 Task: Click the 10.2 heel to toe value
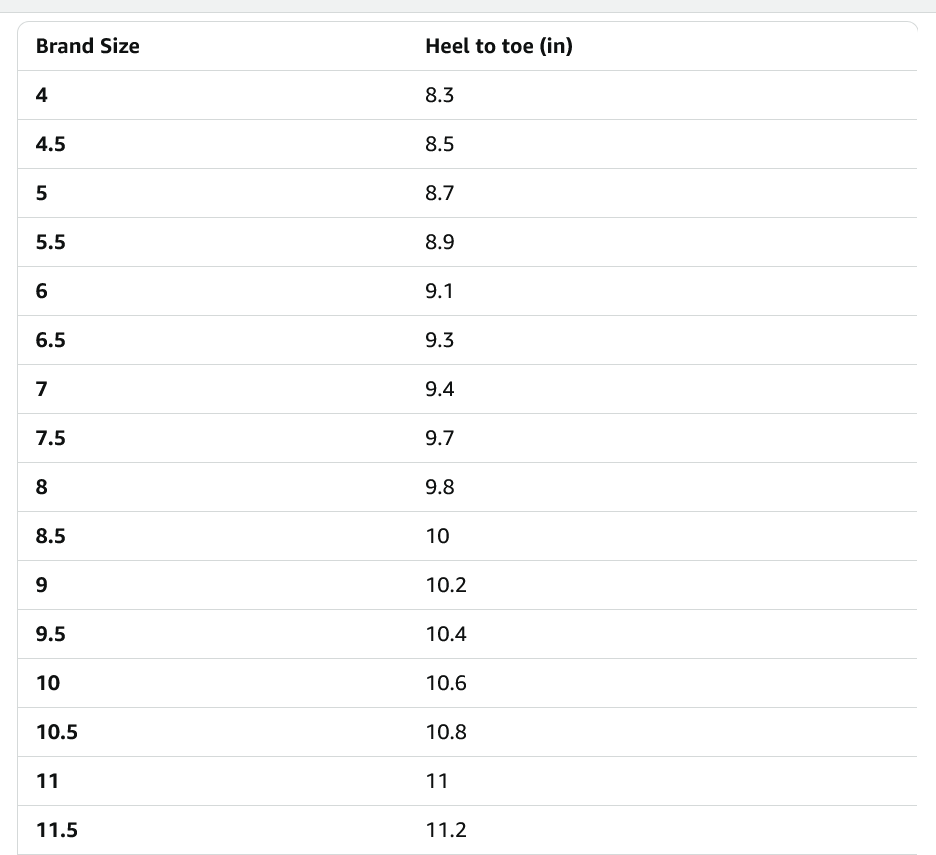(446, 585)
